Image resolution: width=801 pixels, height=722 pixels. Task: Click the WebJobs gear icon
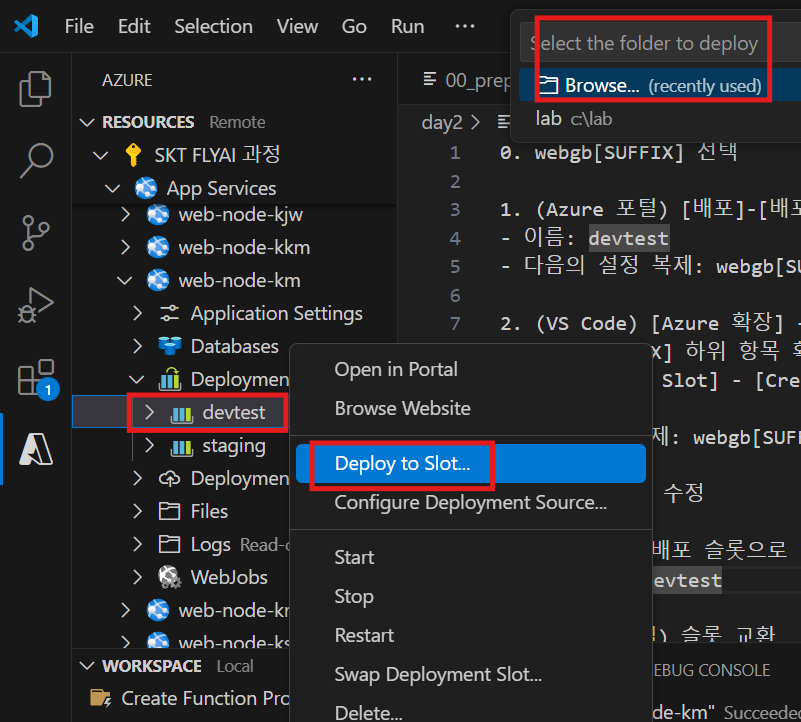pos(170,577)
